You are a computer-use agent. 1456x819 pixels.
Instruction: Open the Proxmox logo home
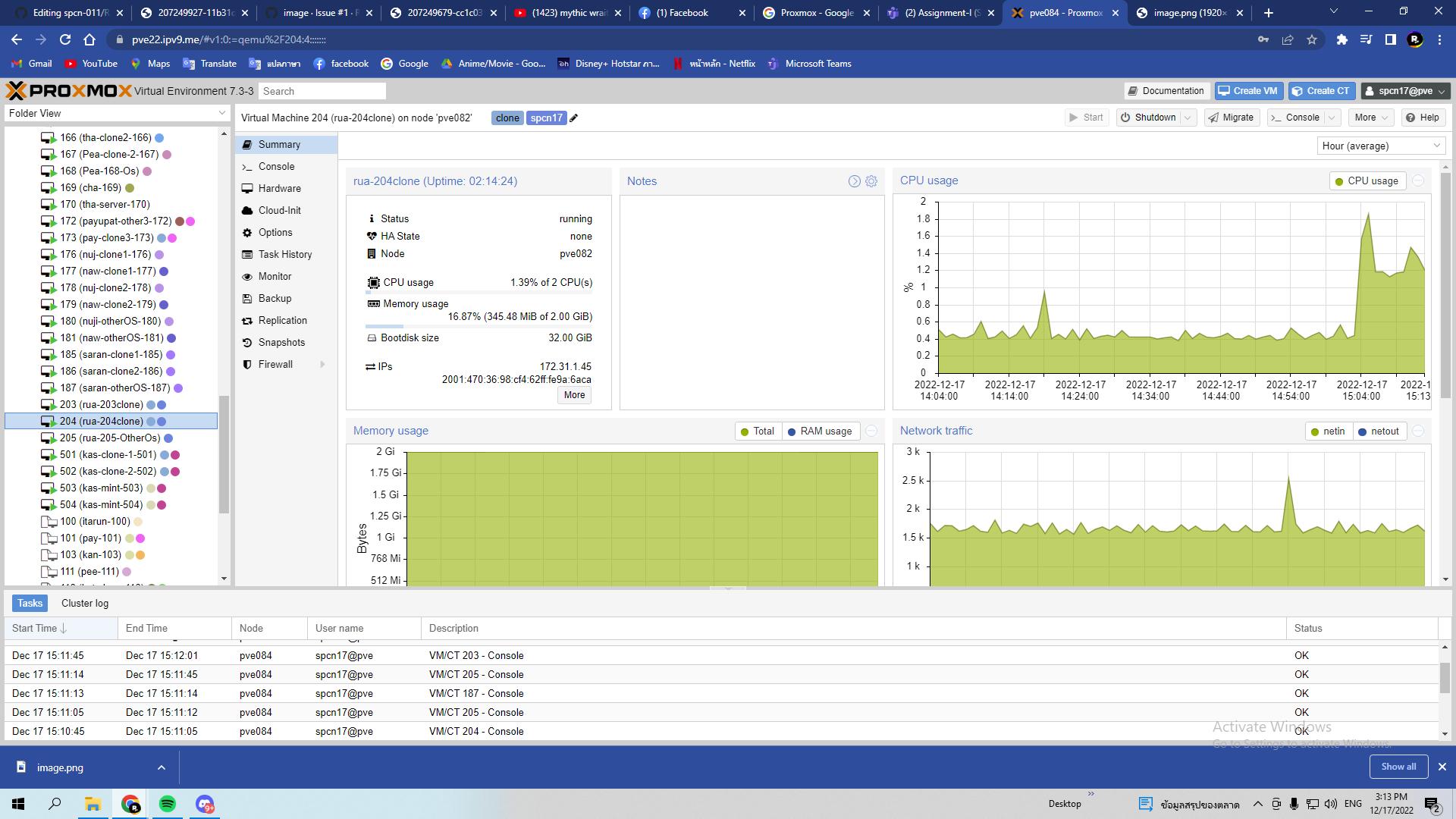(x=69, y=91)
